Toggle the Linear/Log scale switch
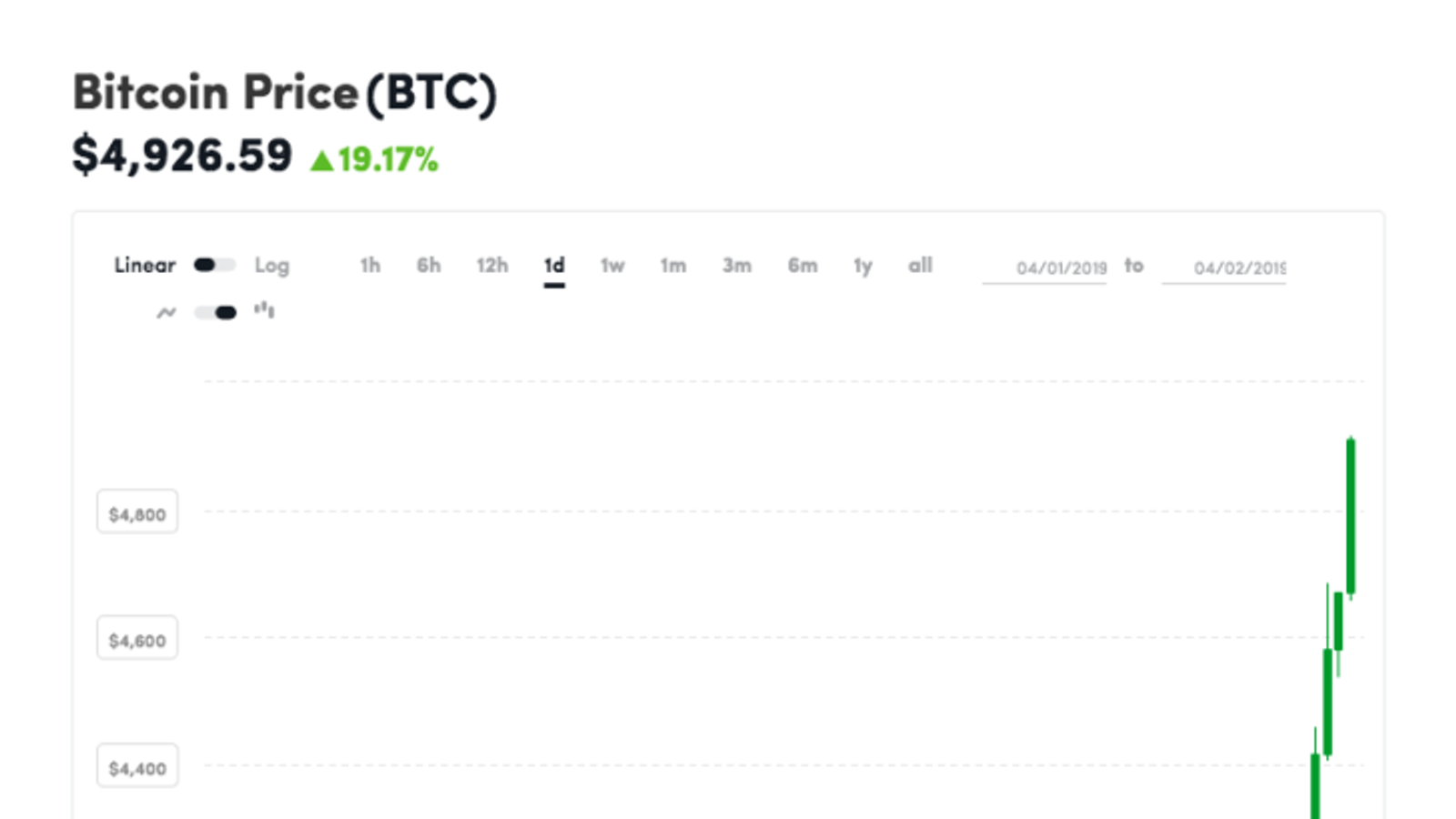The image size is (1456, 819). [x=215, y=266]
